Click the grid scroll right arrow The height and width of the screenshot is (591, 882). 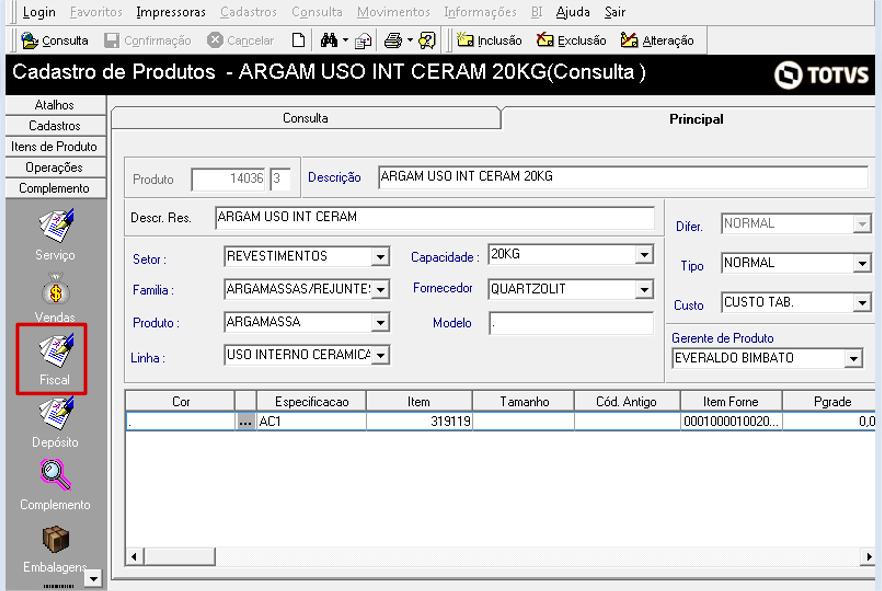868,557
